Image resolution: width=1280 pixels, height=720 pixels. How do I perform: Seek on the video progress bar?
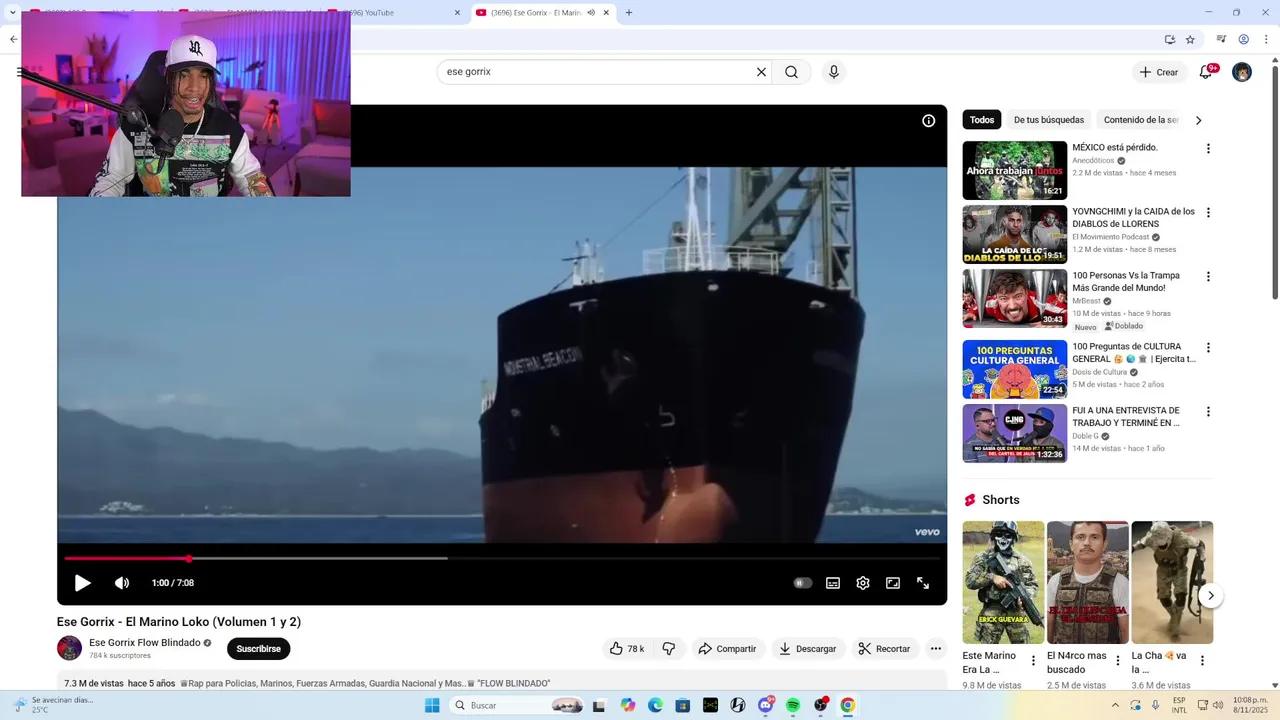click(502, 558)
